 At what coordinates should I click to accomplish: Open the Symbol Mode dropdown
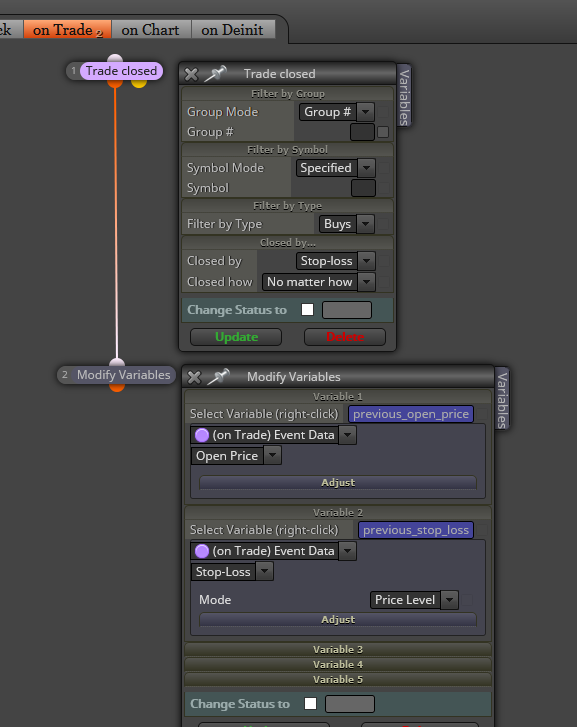coord(335,168)
